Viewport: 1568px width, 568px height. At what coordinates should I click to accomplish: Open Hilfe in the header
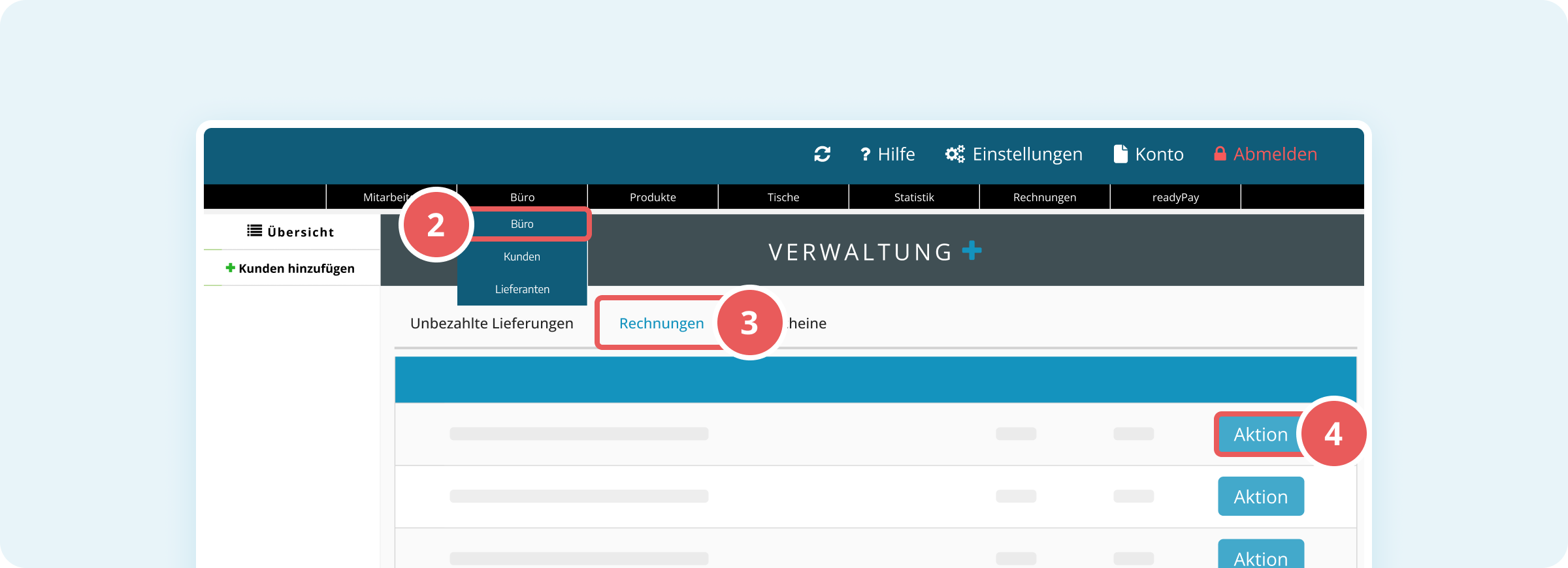click(x=887, y=154)
